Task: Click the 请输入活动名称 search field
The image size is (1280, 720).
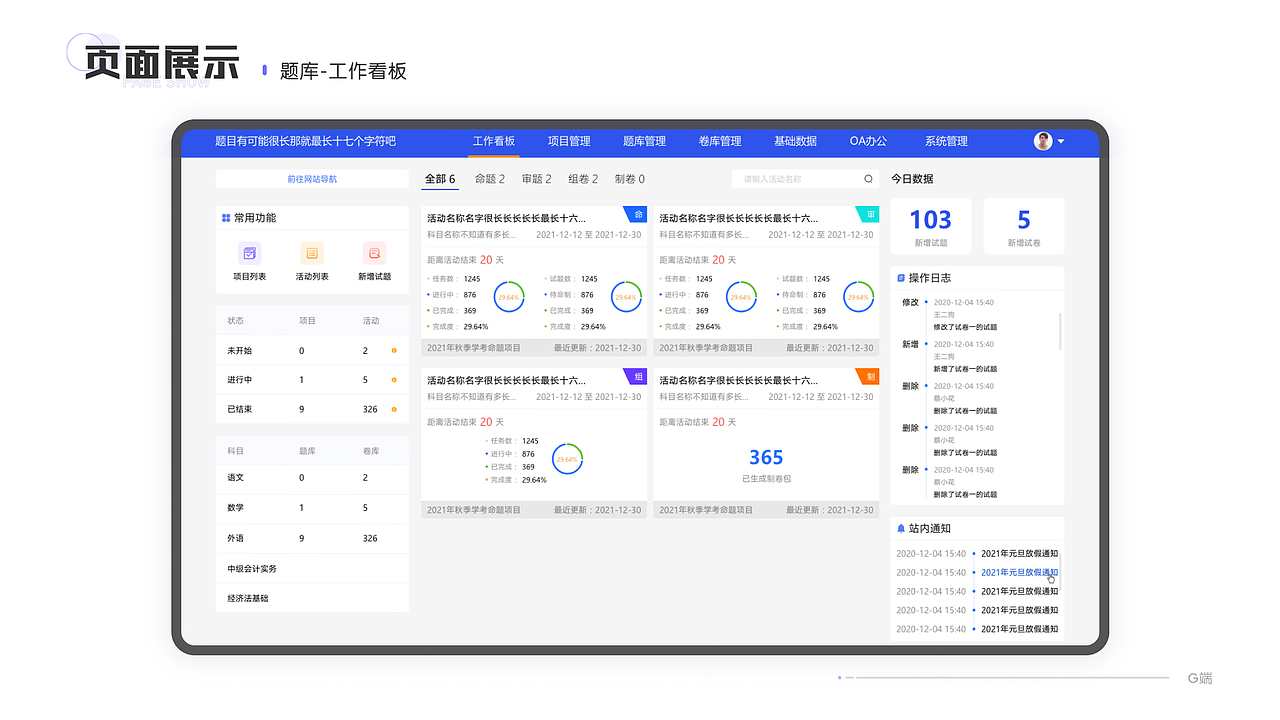Action: (x=805, y=179)
